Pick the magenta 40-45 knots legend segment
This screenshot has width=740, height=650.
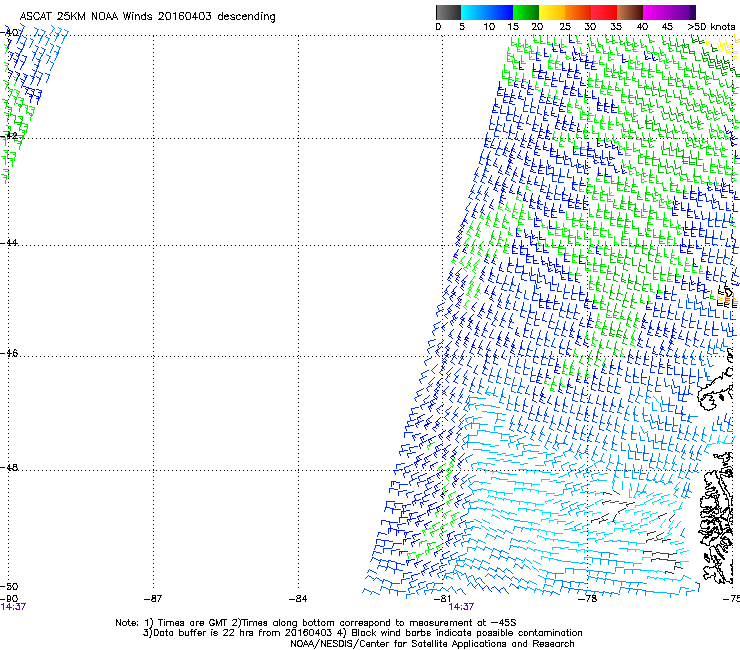click(656, 12)
